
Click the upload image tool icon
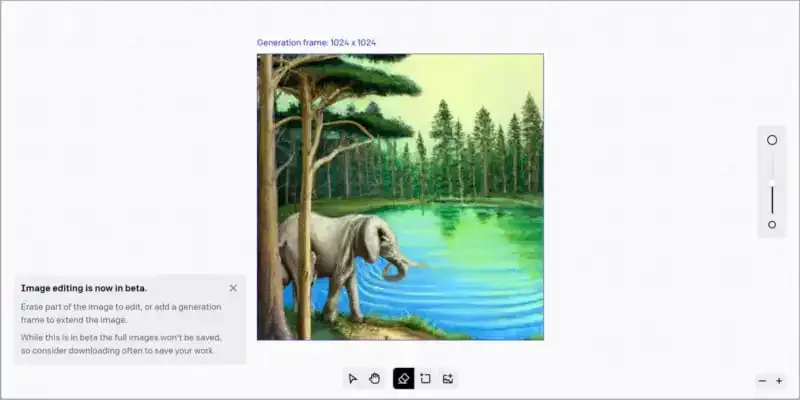448,379
